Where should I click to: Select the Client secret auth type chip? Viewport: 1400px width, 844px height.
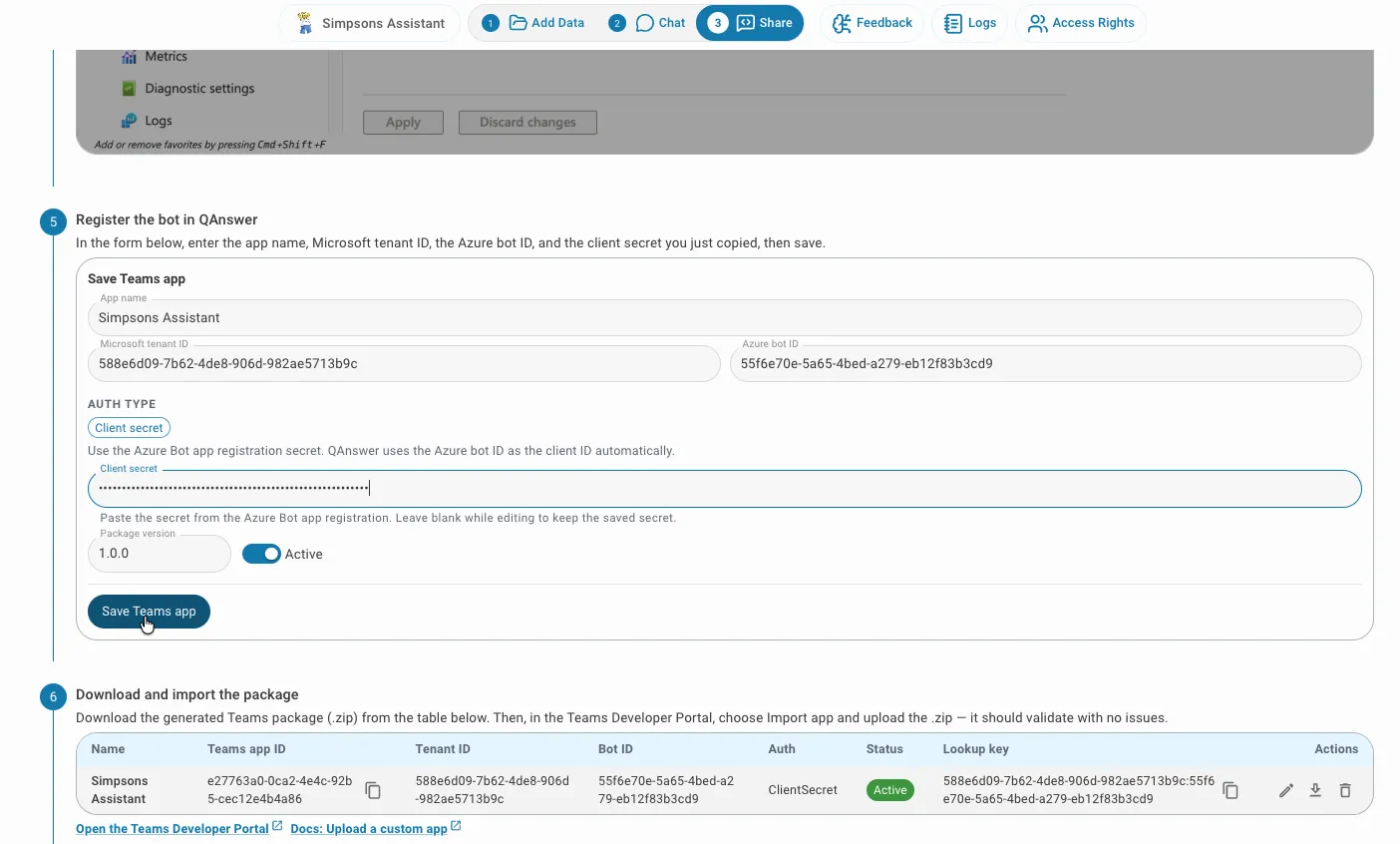tap(129, 428)
